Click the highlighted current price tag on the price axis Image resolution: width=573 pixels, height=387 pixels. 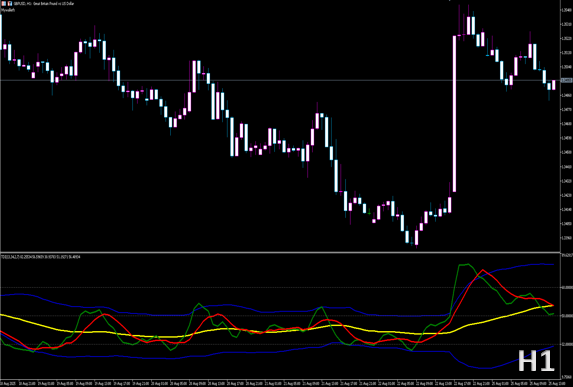[x=566, y=80]
